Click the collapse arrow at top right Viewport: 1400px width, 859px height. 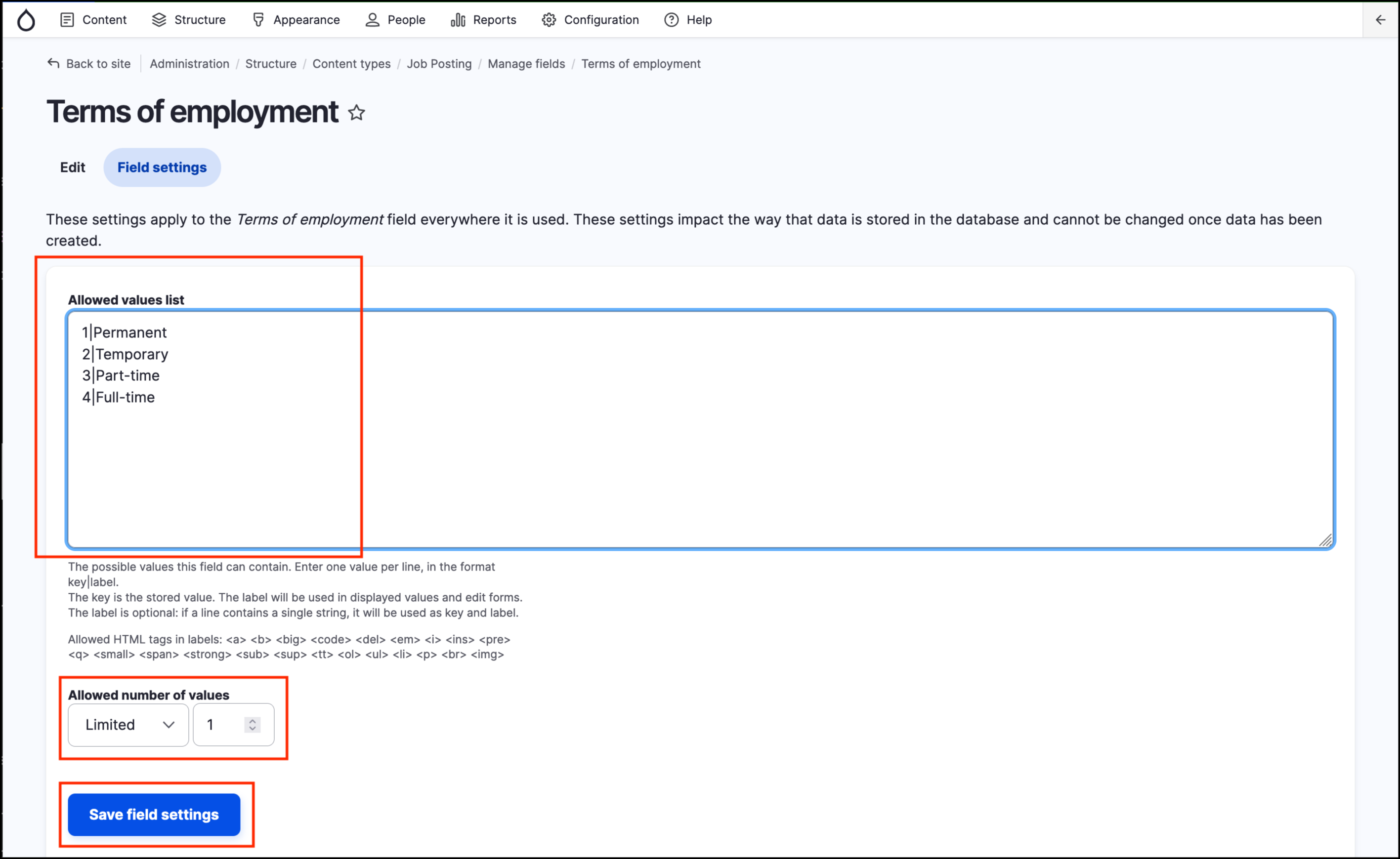coord(1380,20)
